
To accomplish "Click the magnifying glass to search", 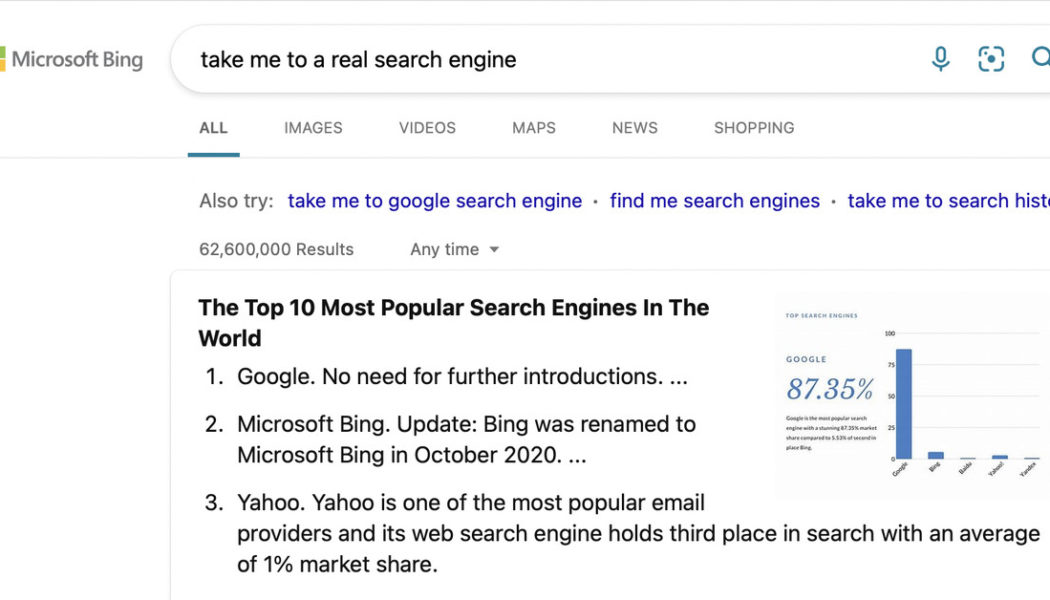I will [x=1041, y=59].
